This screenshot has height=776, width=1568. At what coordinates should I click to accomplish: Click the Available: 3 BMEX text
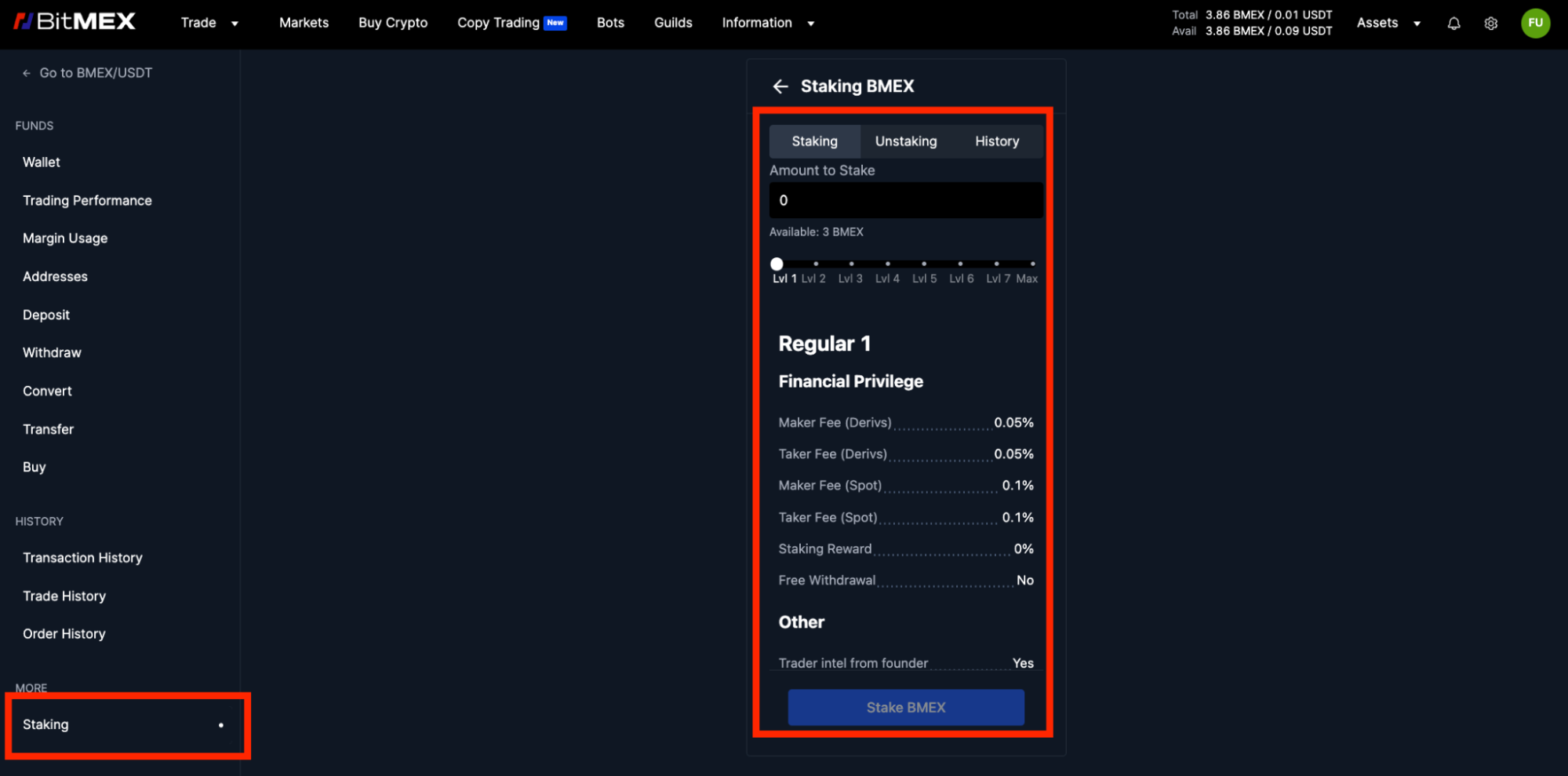pyautogui.click(x=816, y=232)
